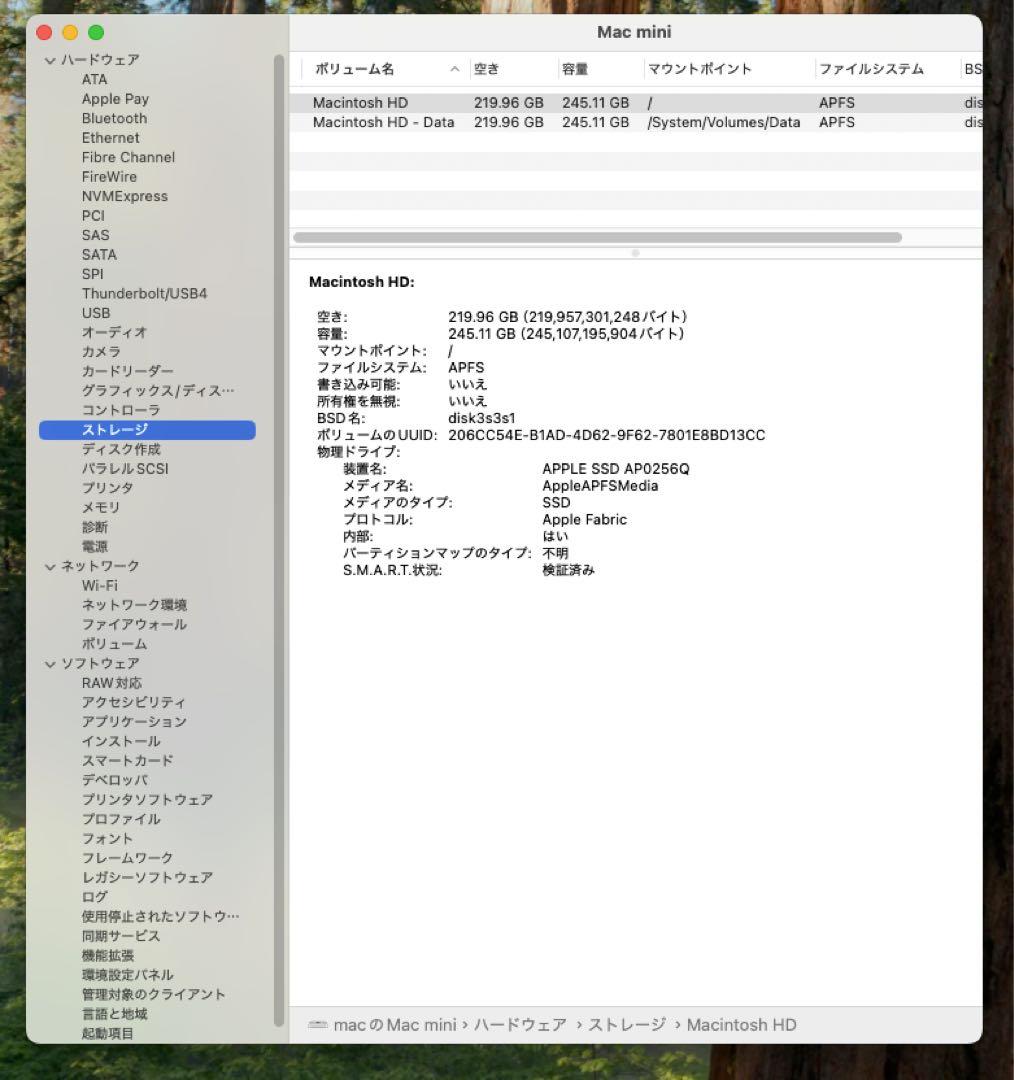This screenshot has height=1080, width=1014.
Task: Open プリンタソフトウェア info
Action: click(147, 799)
